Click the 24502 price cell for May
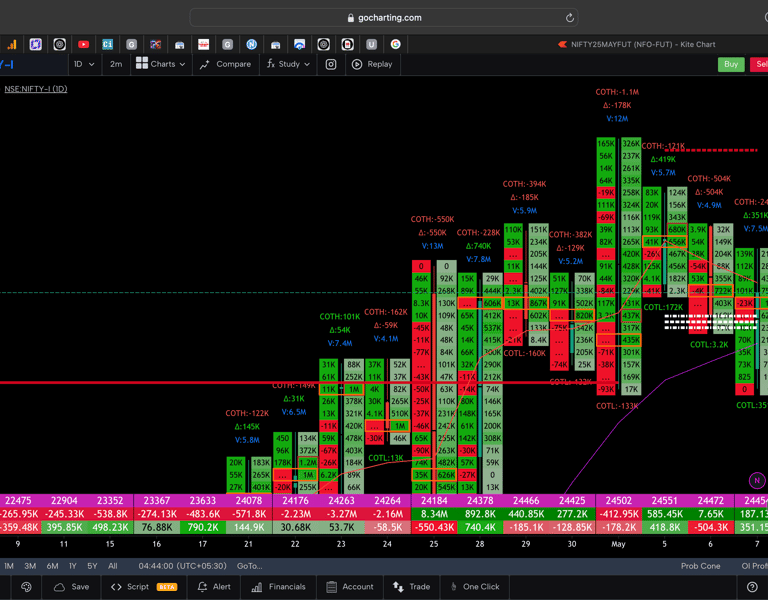The image size is (768, 600). coord(618,501)
